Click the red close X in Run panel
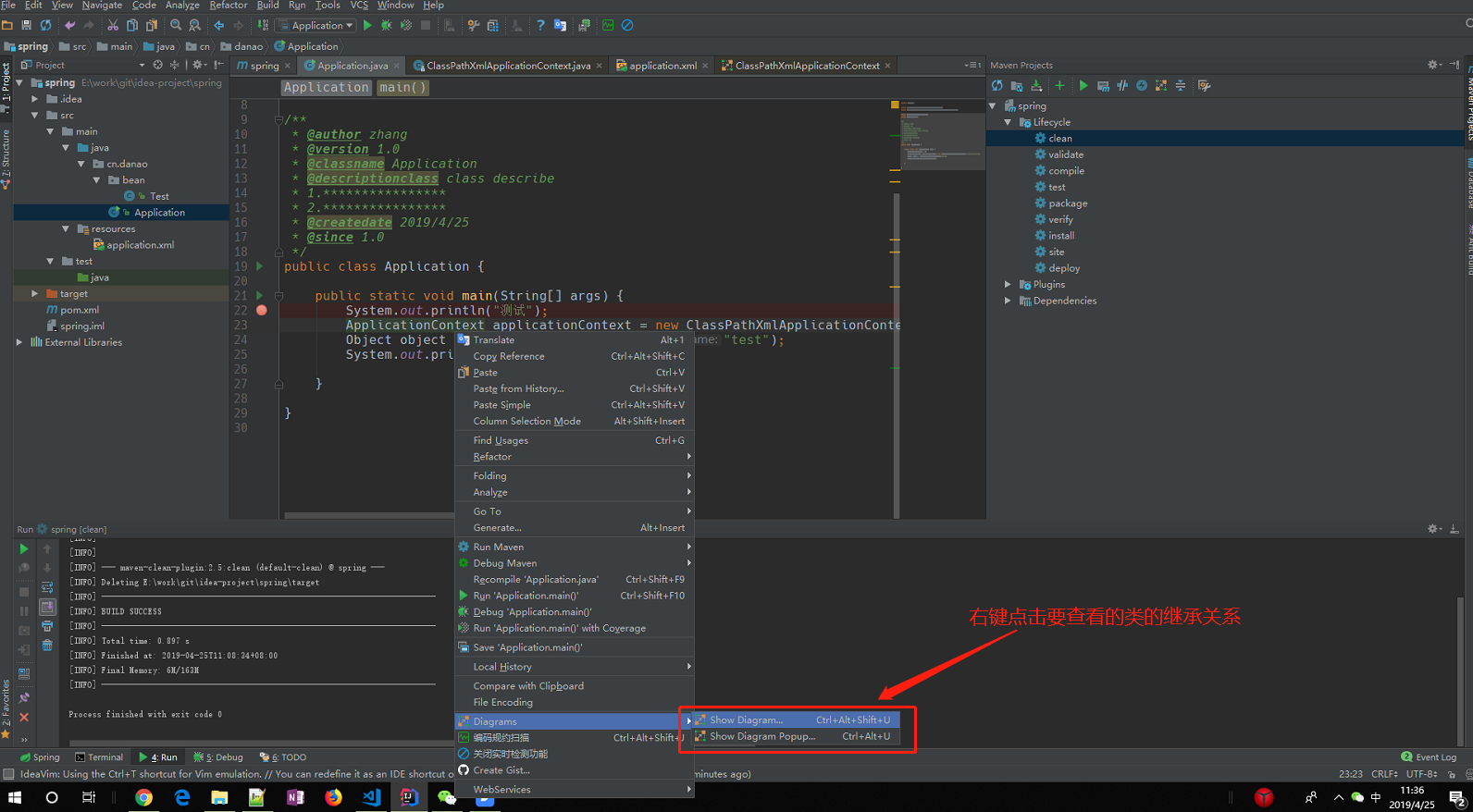 point(24,718)
